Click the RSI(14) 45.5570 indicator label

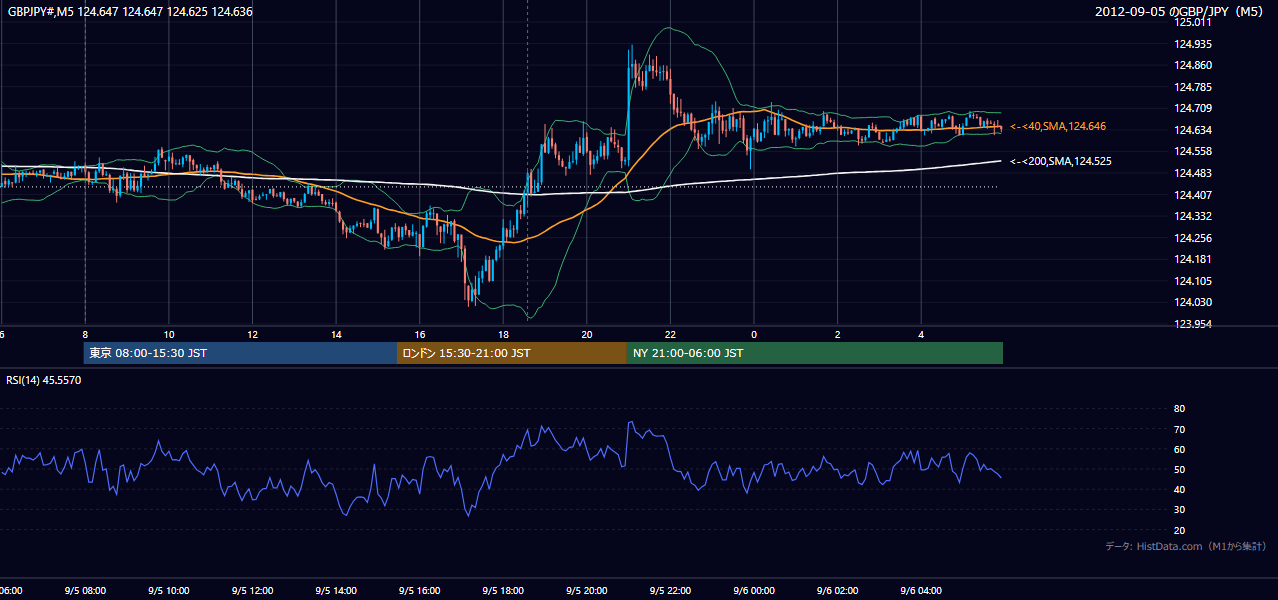point(44,380)
